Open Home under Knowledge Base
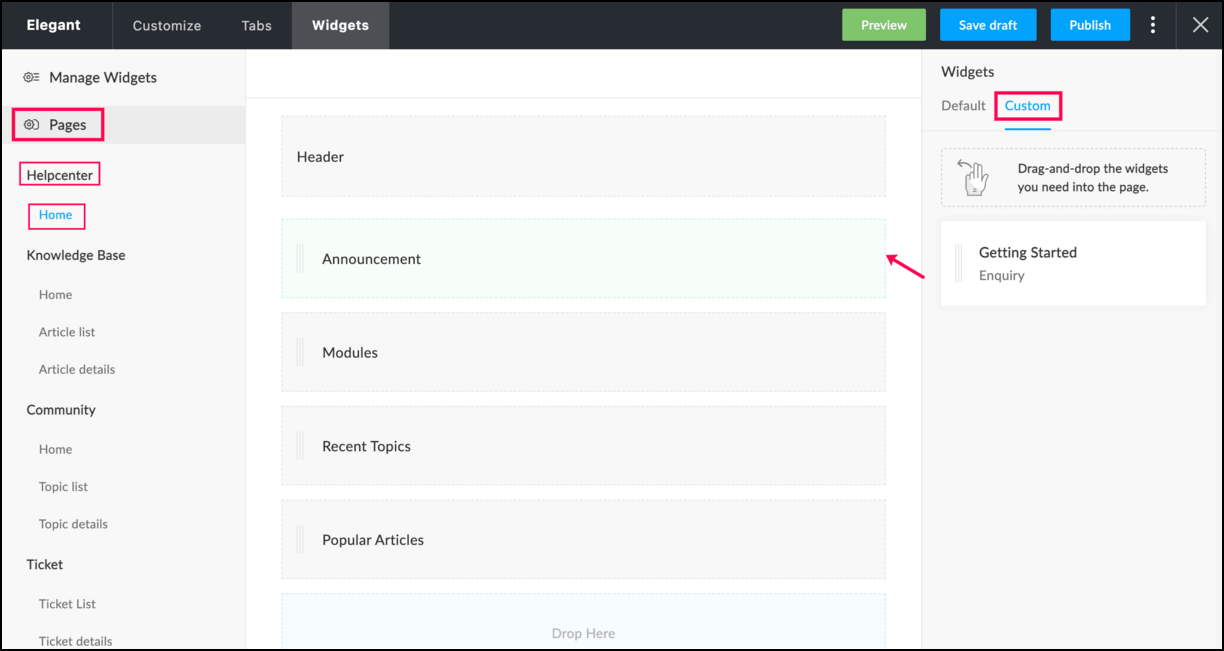This screenshot has width=1224, height=651. 56,295
